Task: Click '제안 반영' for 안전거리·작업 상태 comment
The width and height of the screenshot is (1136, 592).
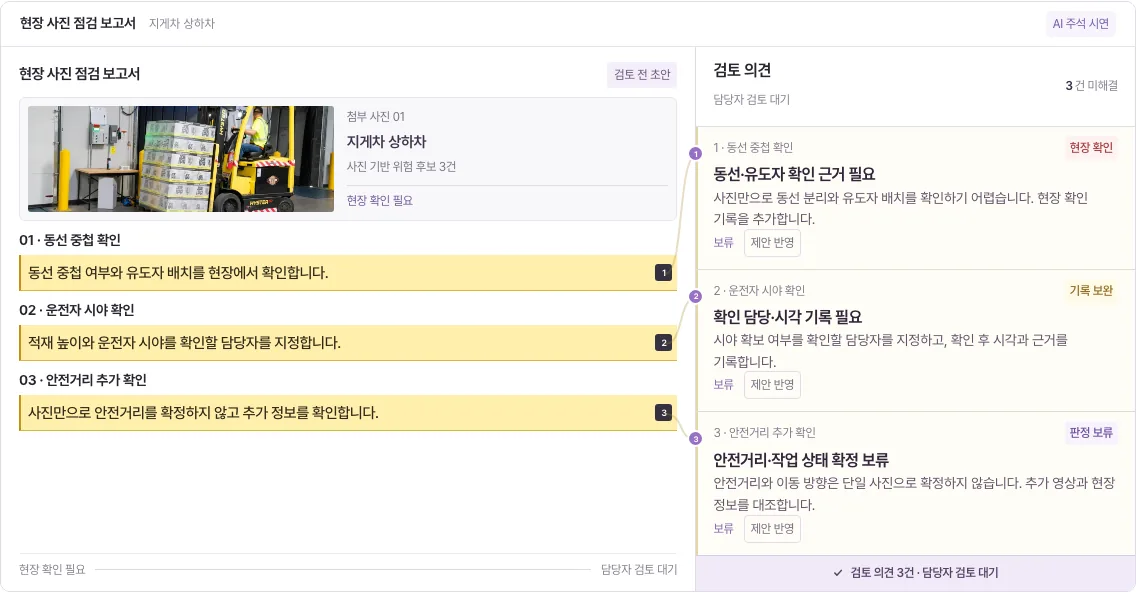Action: [x=772, y=529]
